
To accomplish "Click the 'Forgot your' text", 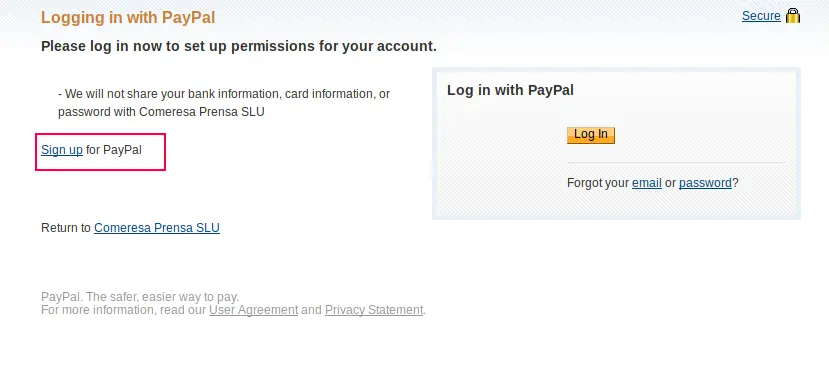I will tap(598, 183).
